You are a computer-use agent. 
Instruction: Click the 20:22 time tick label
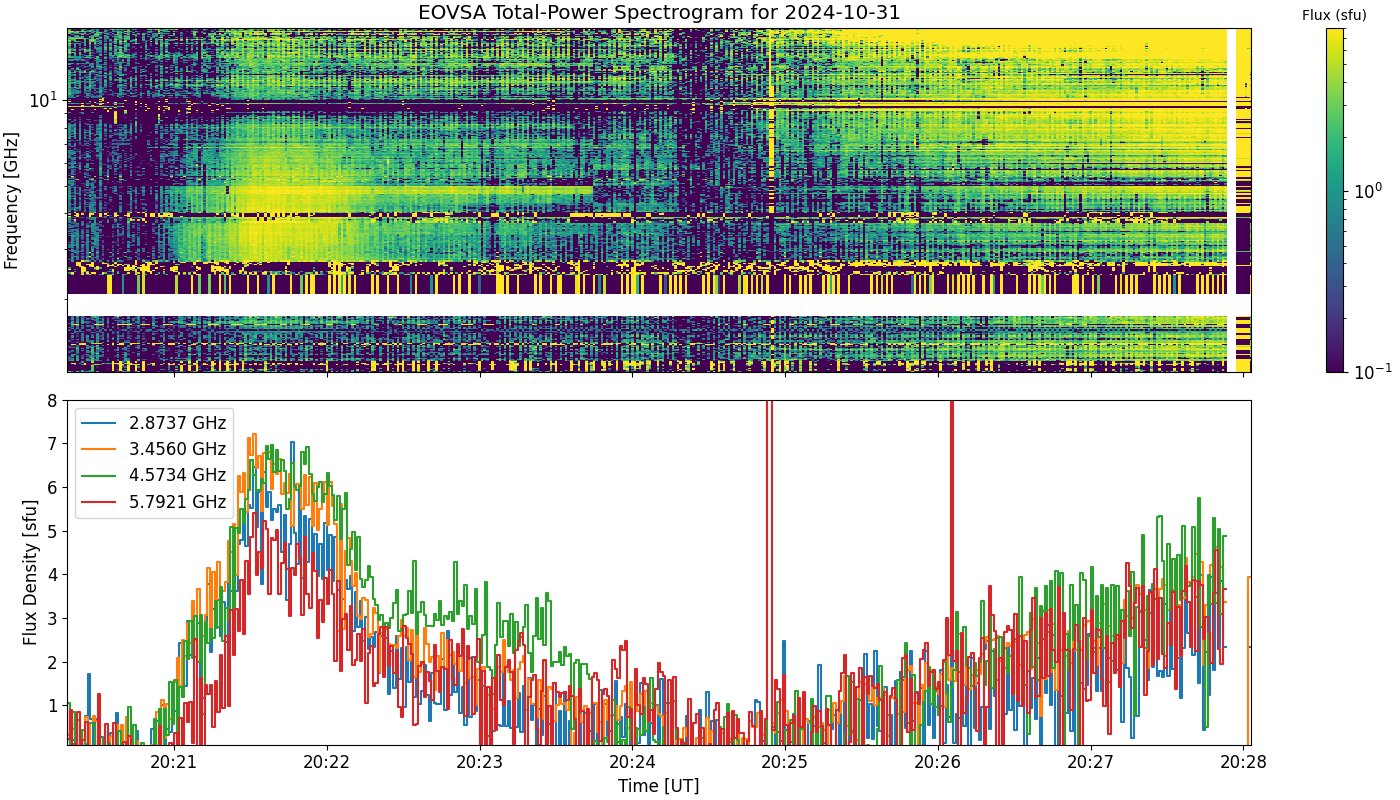click(327, 763)
